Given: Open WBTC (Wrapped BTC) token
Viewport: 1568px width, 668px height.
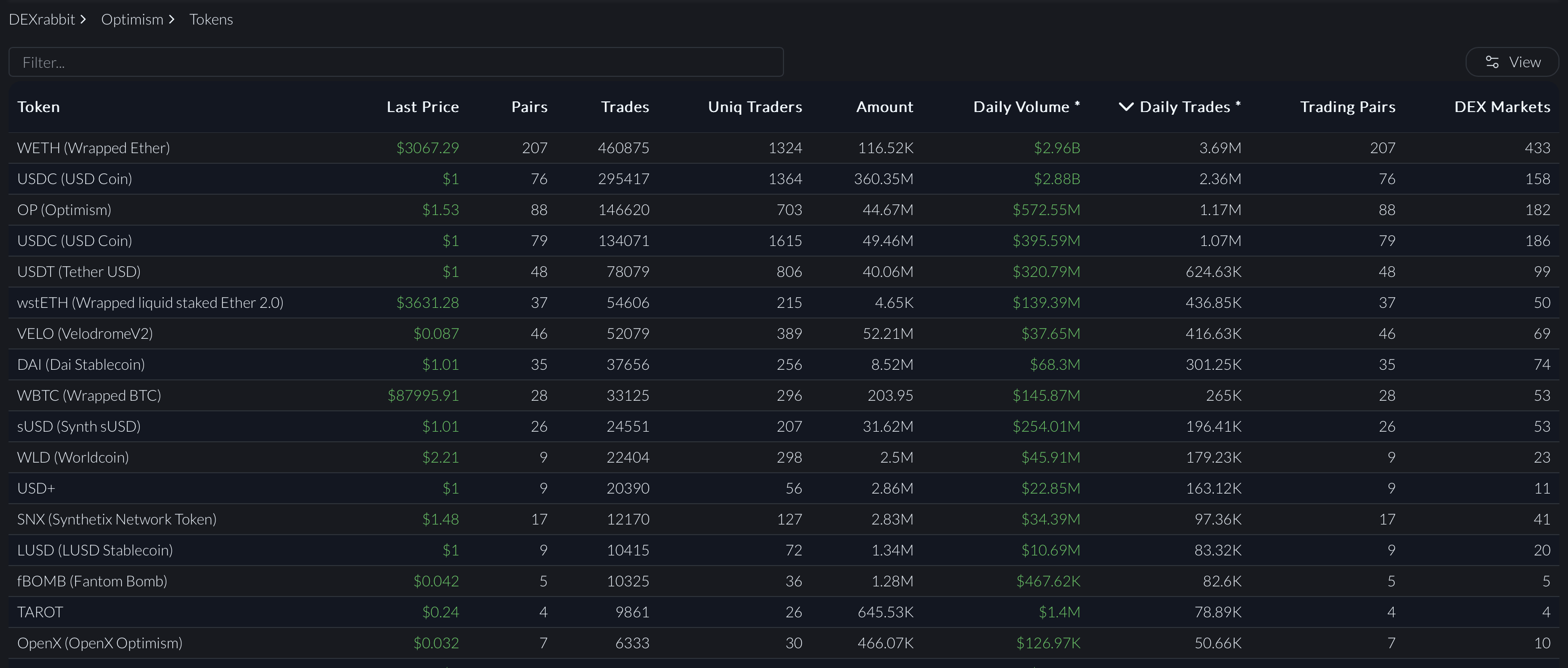Looking at the screenshot, I should 89,396.
